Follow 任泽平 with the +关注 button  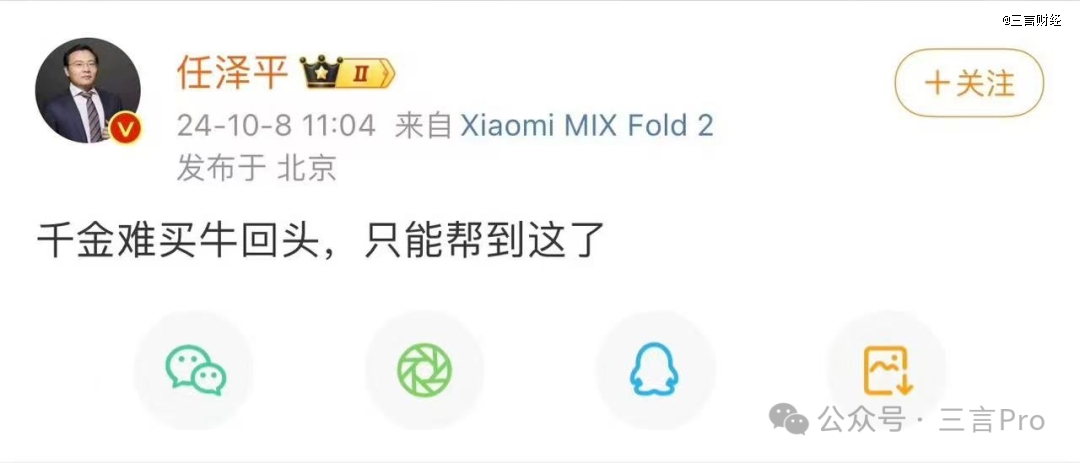point(969,83)
